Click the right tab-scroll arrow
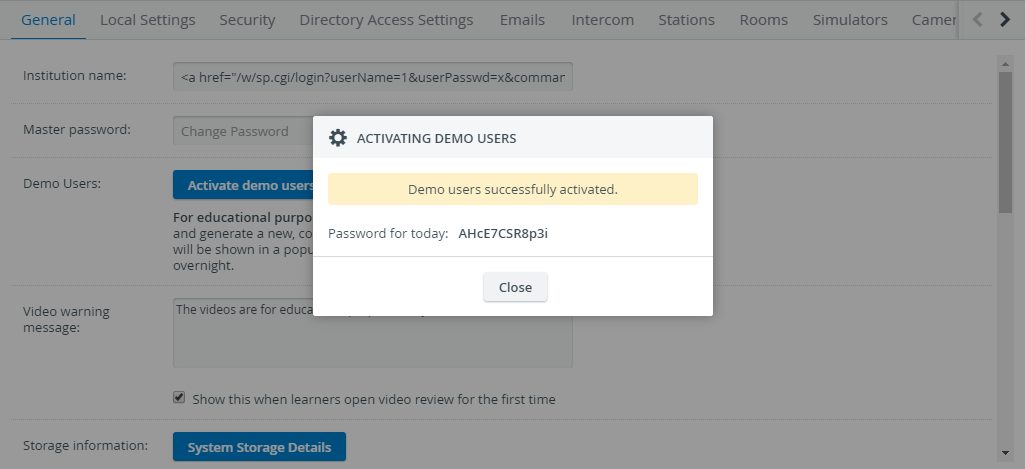The width and height of the screenshot is (1025, 469). point(1005,20)
